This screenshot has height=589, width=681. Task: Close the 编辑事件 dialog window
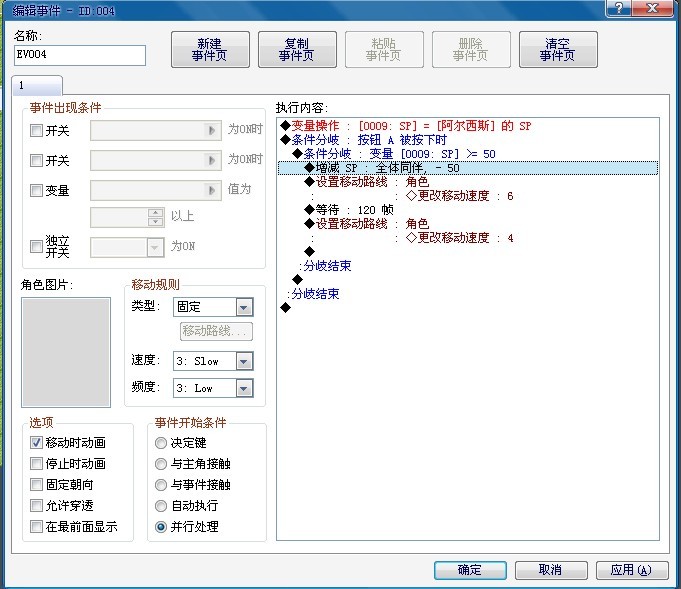pyautogui.click(x=652, y=7)
